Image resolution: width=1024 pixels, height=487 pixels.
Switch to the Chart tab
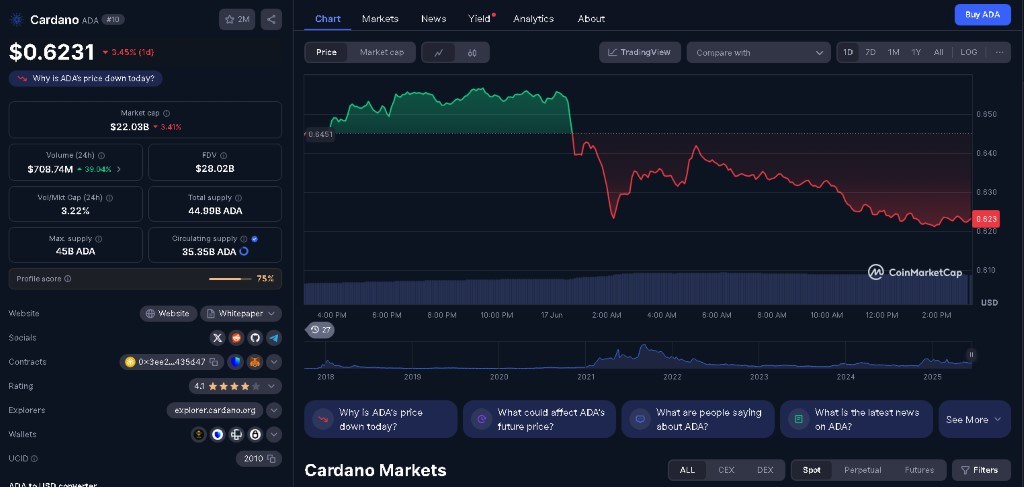[x=328, y=18]
